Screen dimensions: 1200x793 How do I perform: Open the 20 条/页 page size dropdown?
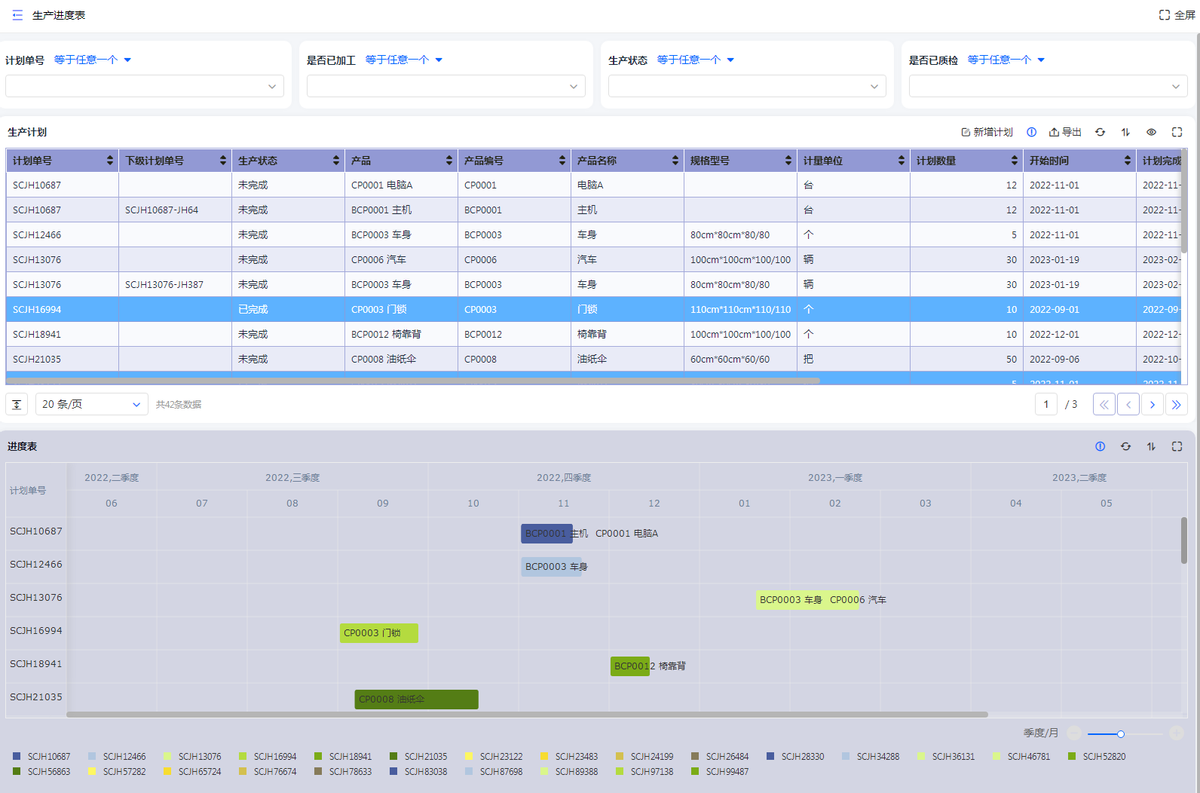(92, 404)
